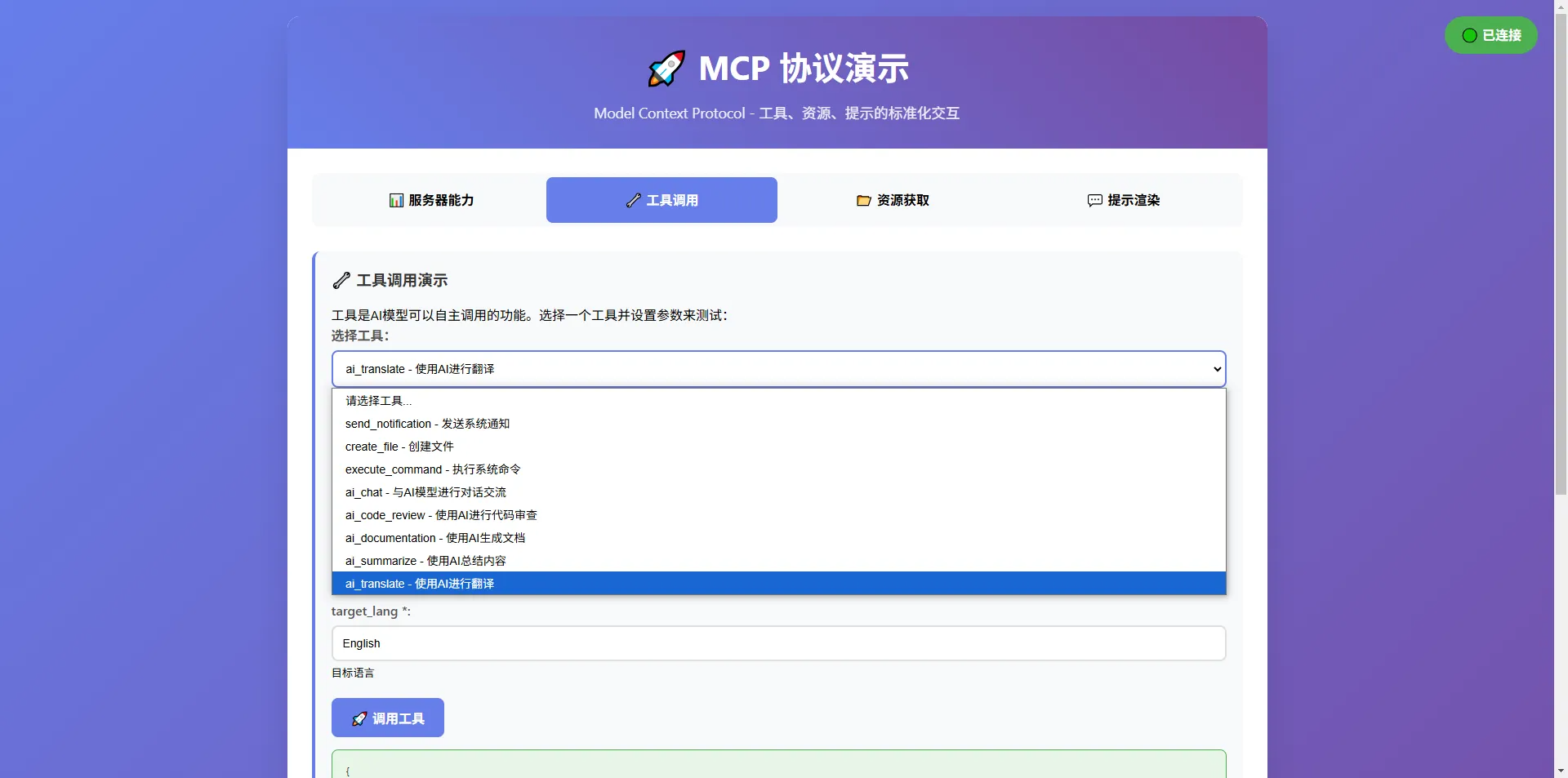Focus the target_lang input with English
The height and width of the screenshot is (778, 1568).
(779, 643)
